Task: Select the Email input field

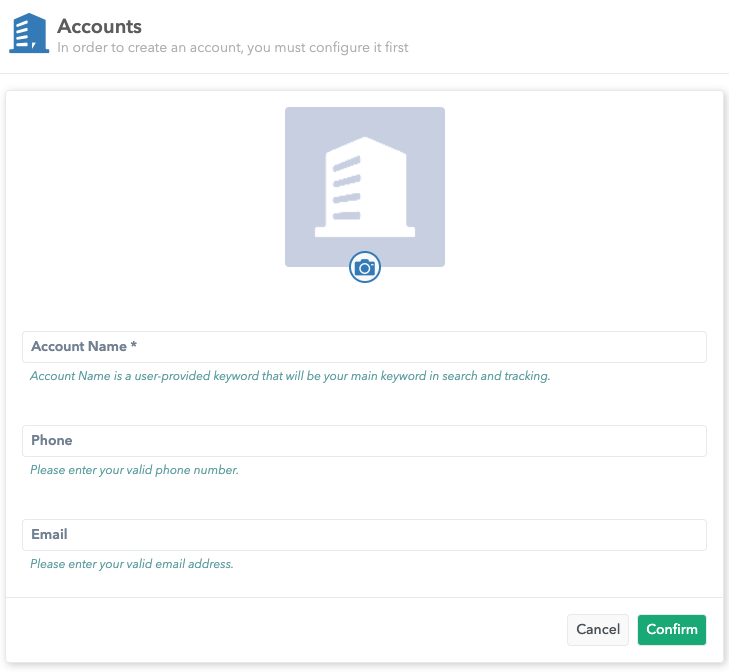Action: point(364,535)
